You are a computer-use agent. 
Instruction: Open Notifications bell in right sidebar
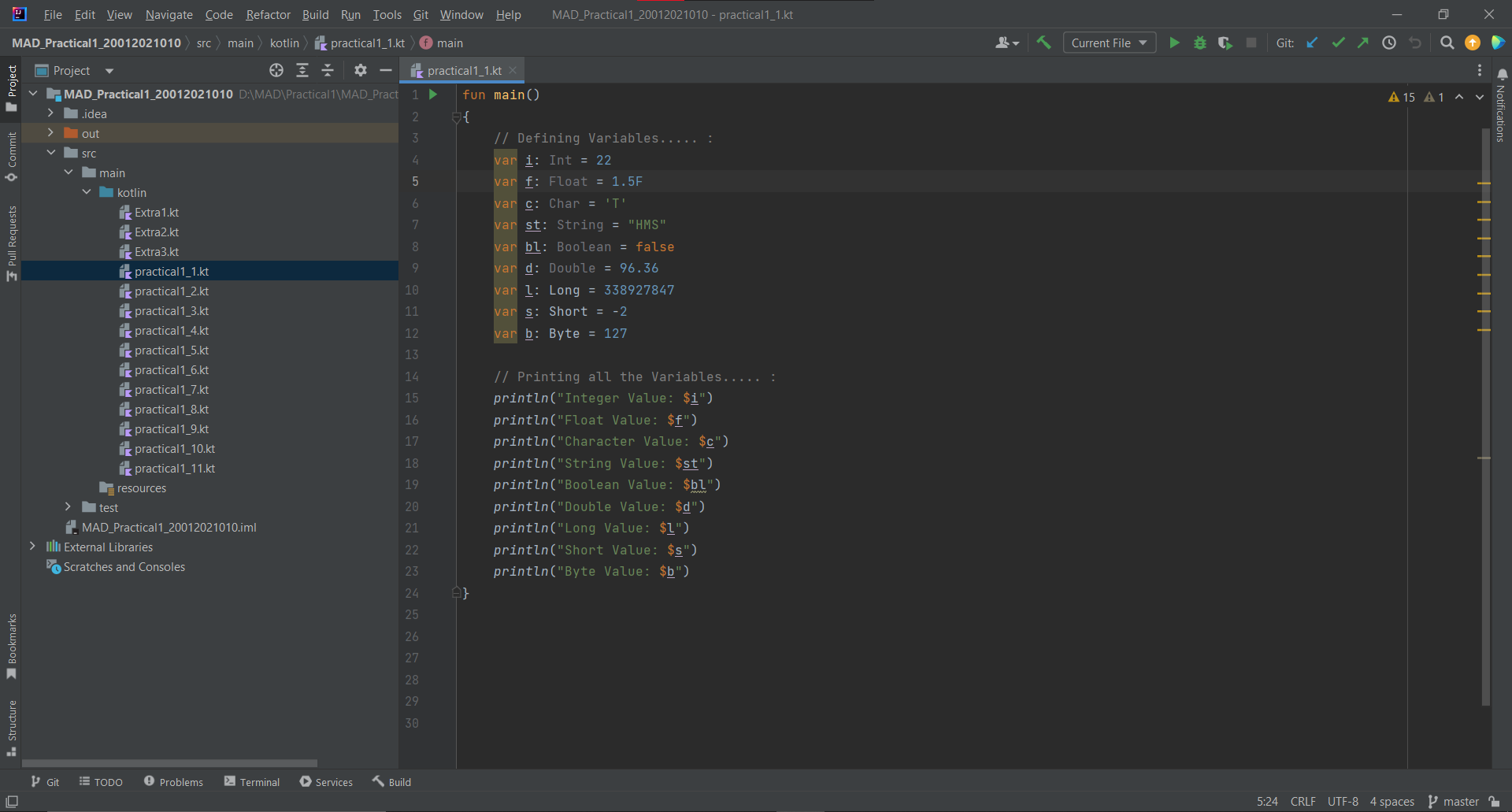pos(1502,75)
